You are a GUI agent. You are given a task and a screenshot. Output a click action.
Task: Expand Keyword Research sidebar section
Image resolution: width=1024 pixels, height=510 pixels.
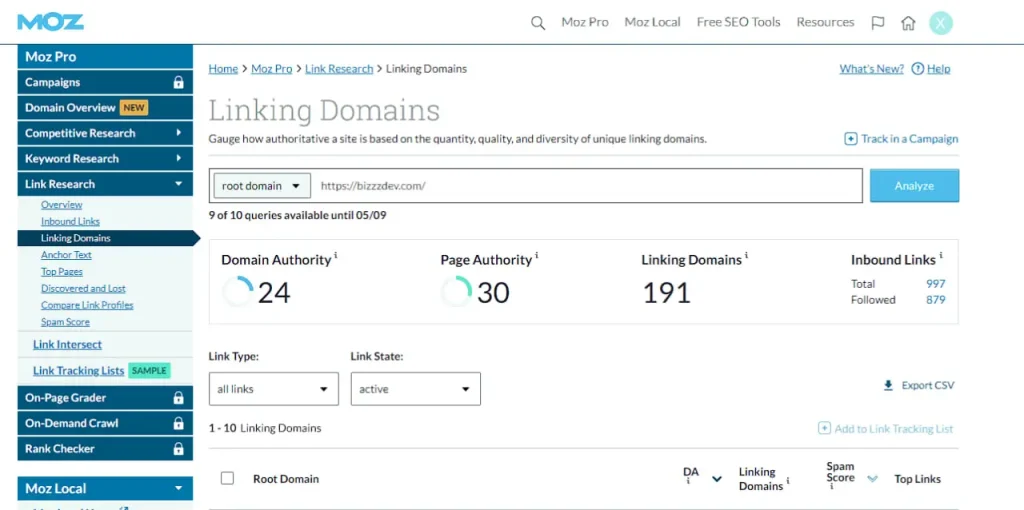pyautogui.click(x=105, y=159)
